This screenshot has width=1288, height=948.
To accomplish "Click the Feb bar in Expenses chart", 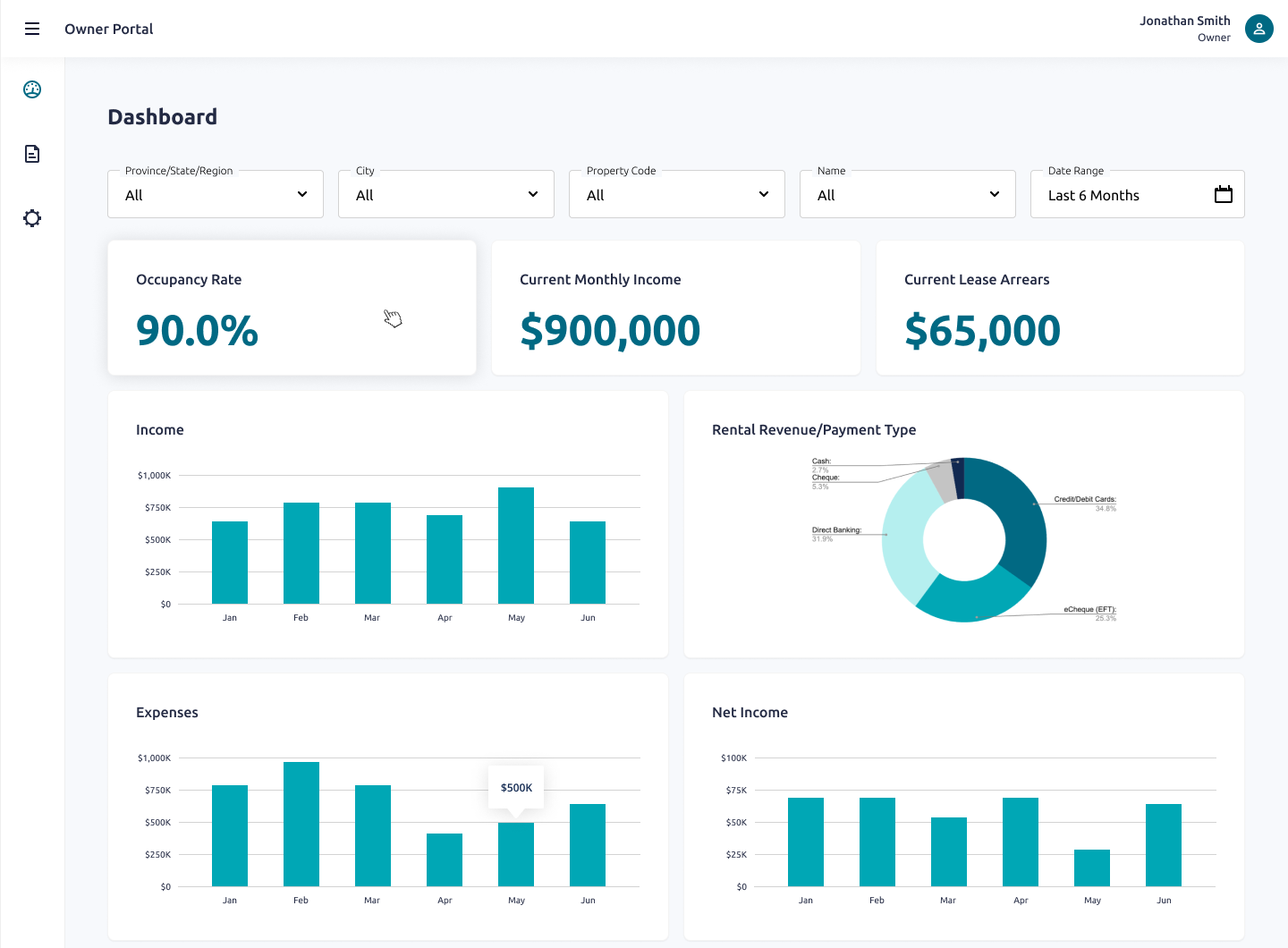I will pos(301,824).
